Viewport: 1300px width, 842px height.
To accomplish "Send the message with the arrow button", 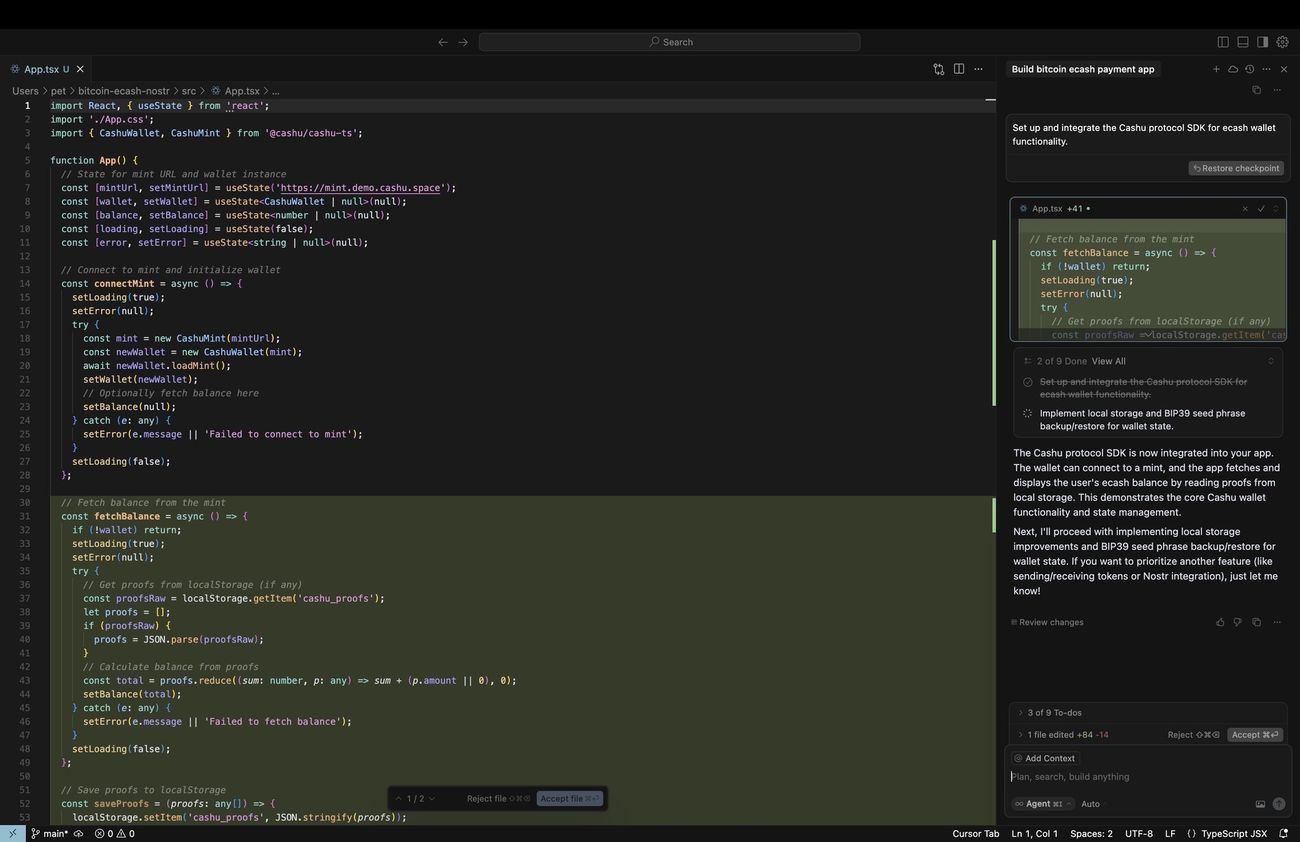I will [1279, 804].
